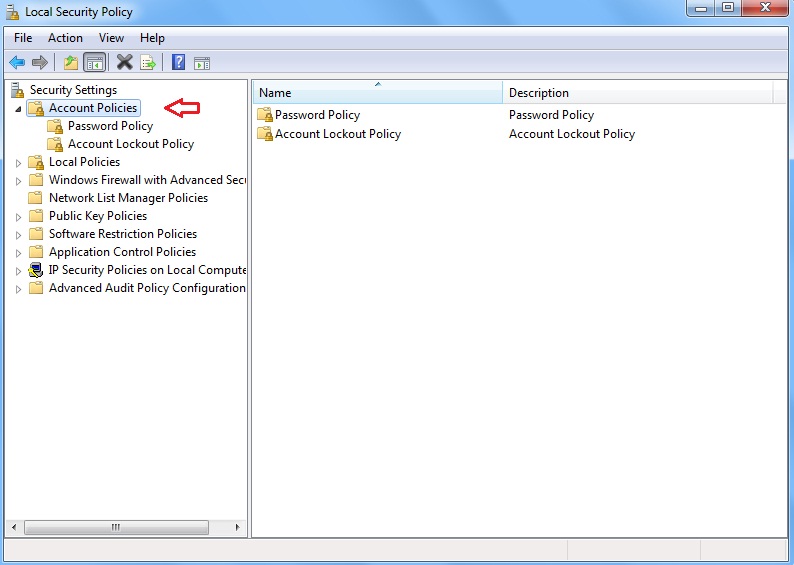
Task: Open the View menu
Action: (x=111, y=38)
